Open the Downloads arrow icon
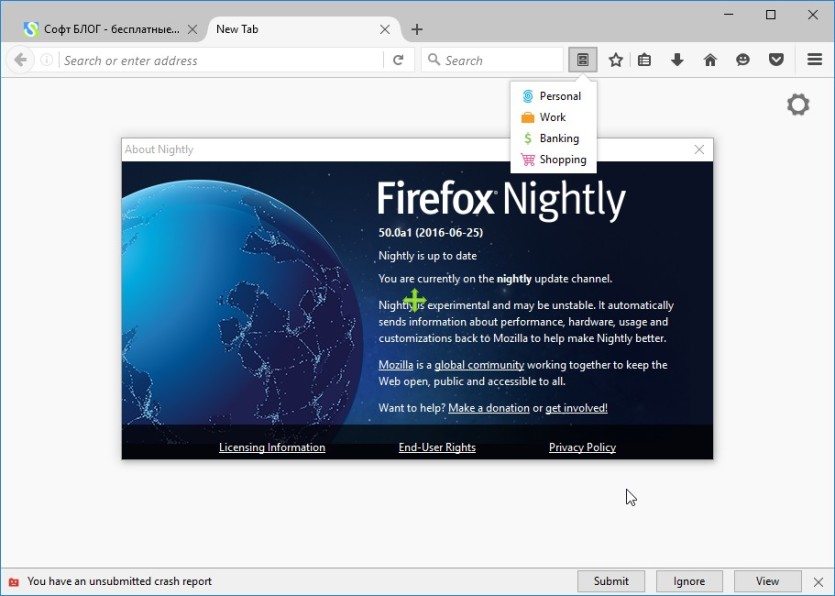This screenshot has height=596, width=835. point(677,60)
